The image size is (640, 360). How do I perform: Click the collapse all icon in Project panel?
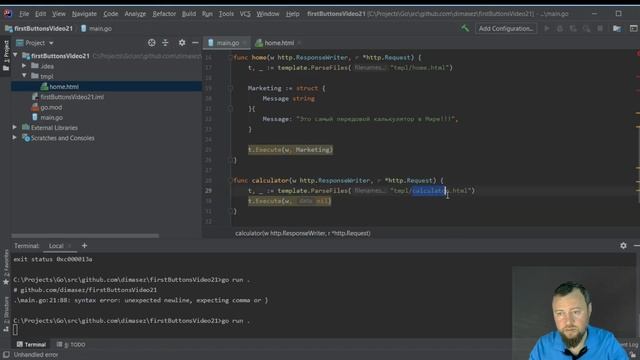165,43
